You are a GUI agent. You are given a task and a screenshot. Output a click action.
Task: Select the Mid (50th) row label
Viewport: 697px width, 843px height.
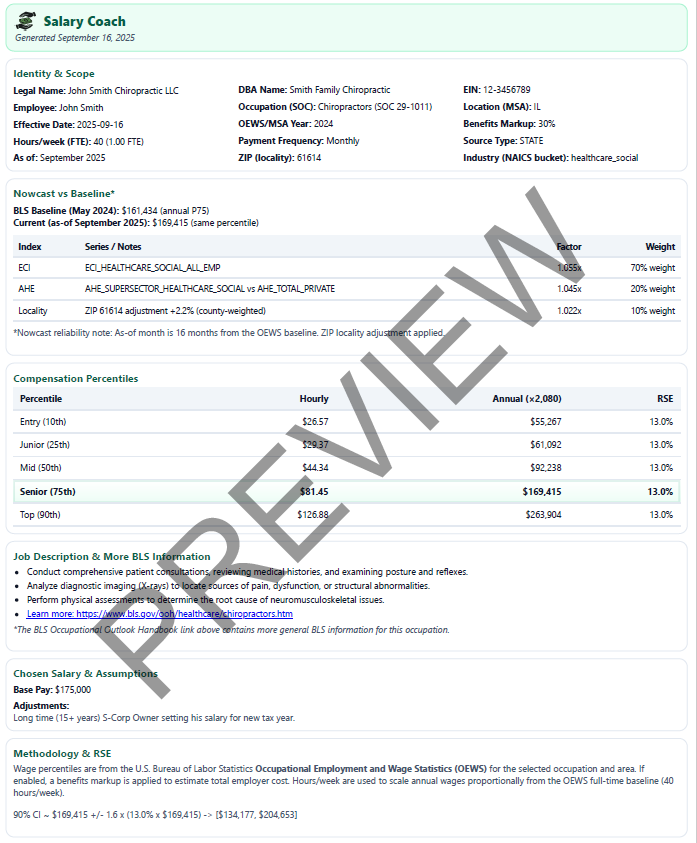(x=41, y=468)
